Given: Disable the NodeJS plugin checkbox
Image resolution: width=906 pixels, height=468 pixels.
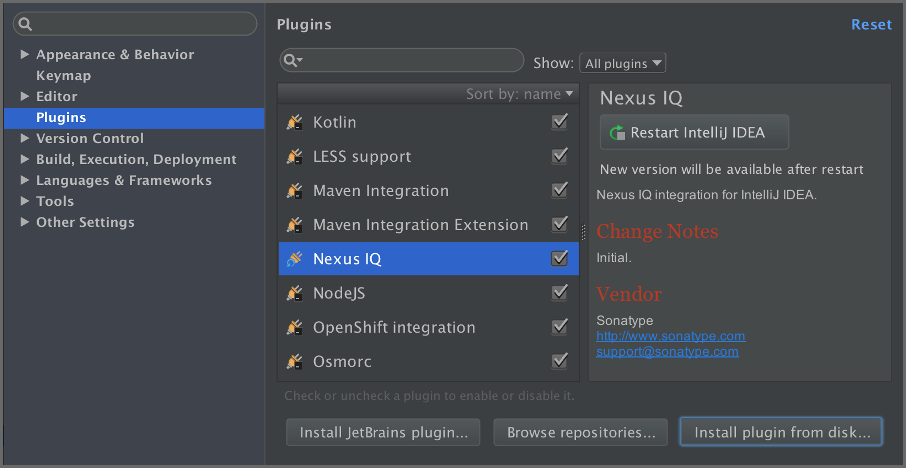Looking at the screenshot, I should pos(559,293).
